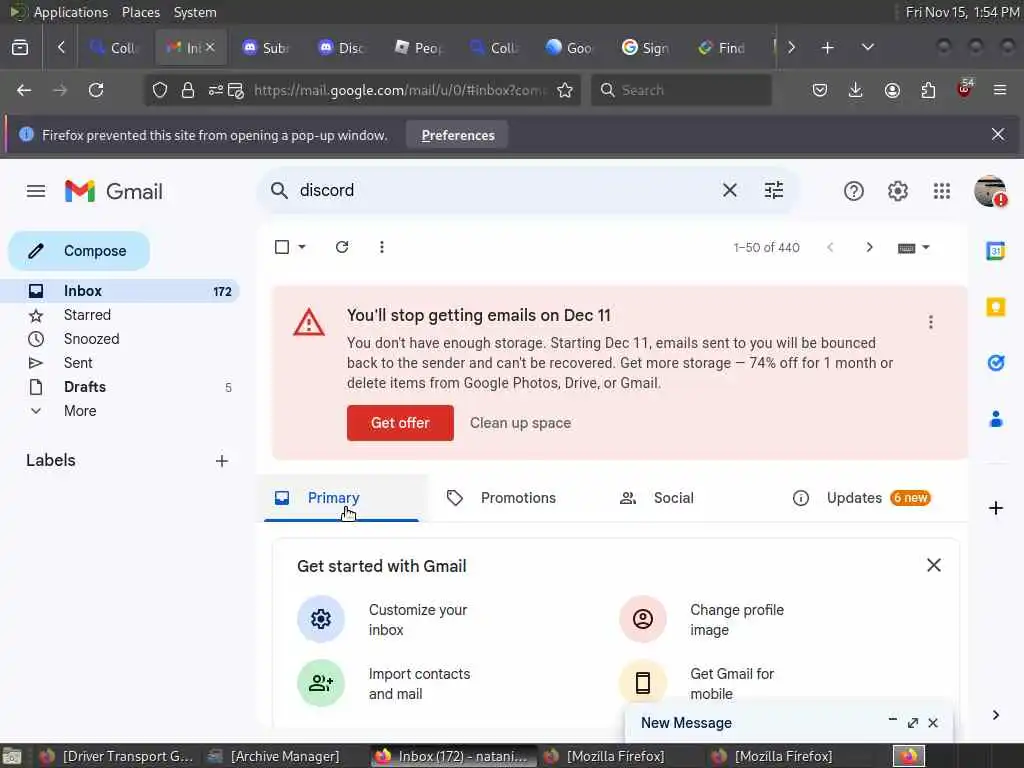Viewport: 1024px width, 768px height.
Task: Open Gmail settings gear
Action: coord(897,191)
